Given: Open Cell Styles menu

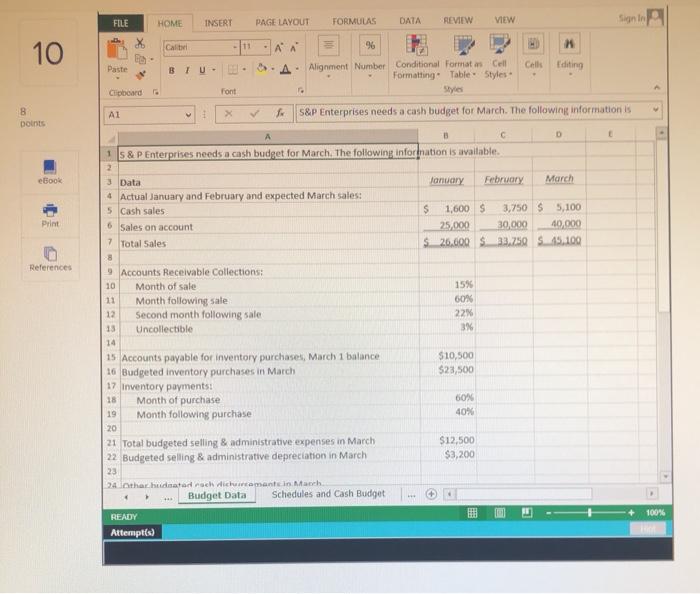Looking at the screenshot, I should (499, 57).
